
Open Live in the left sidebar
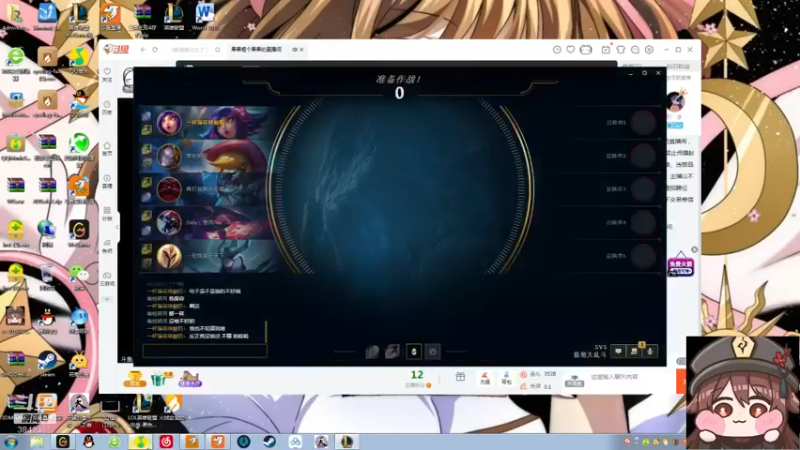coord(107,181)
